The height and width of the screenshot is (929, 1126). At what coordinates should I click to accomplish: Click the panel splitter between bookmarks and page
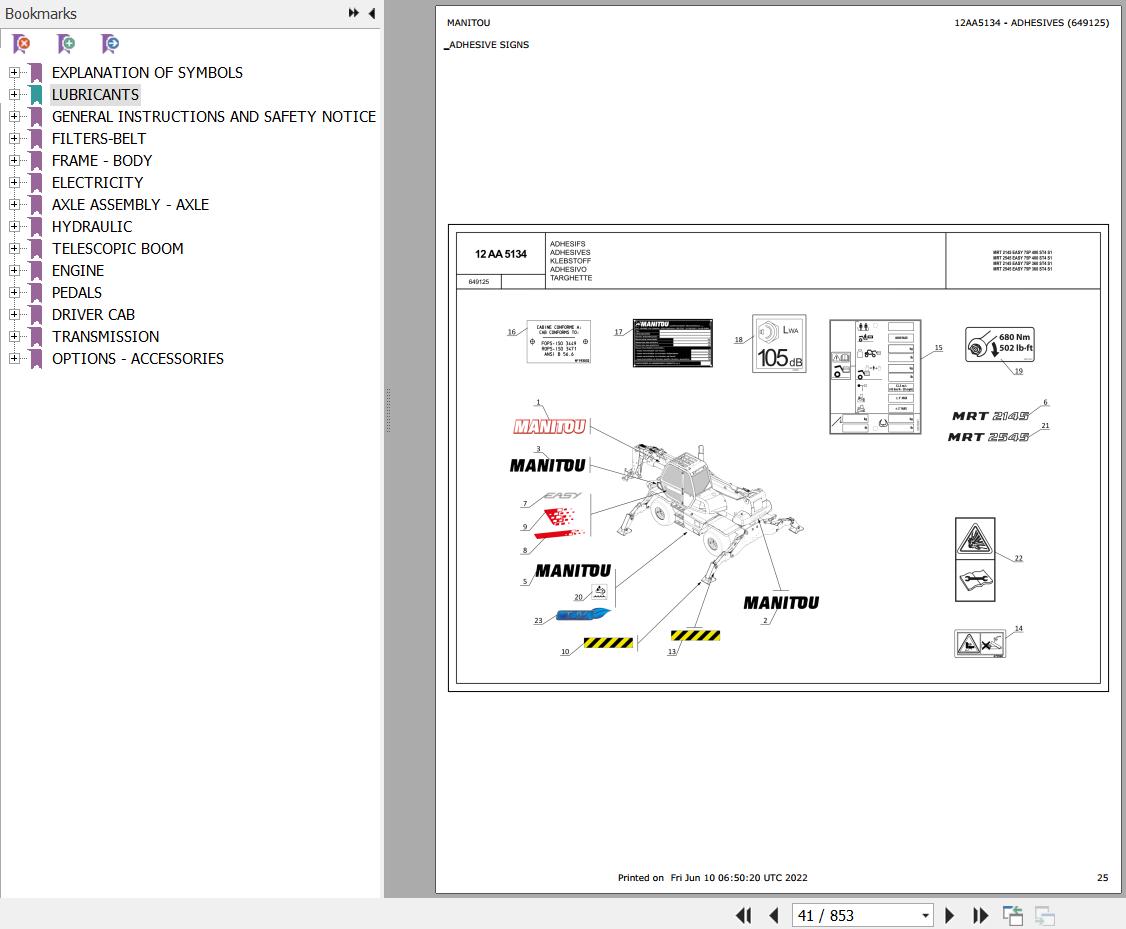click(x=388, y=410)
